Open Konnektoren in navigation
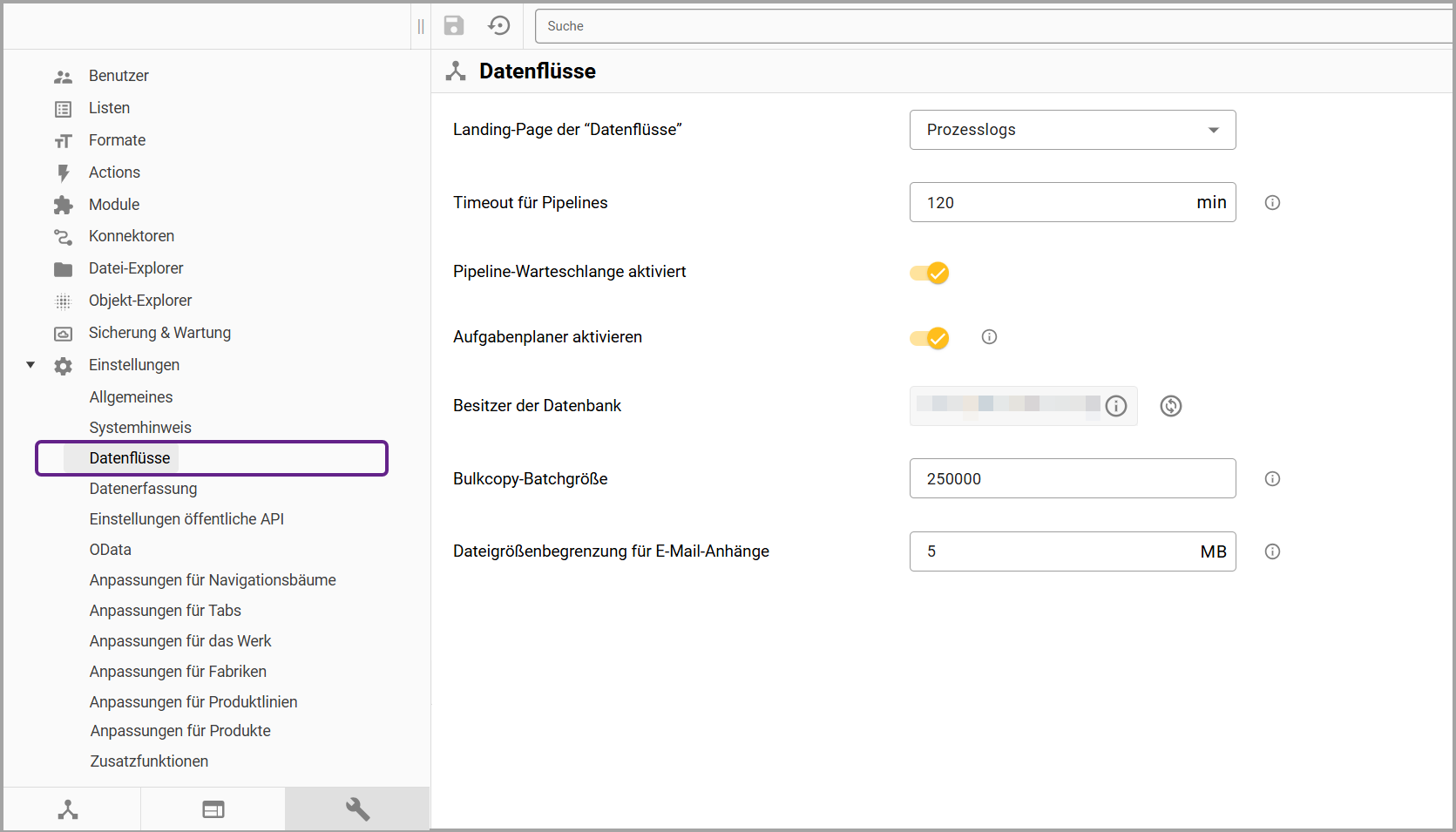Image resolution: width=1456 pixels, height=832 pixels. [x=132, y=236]
